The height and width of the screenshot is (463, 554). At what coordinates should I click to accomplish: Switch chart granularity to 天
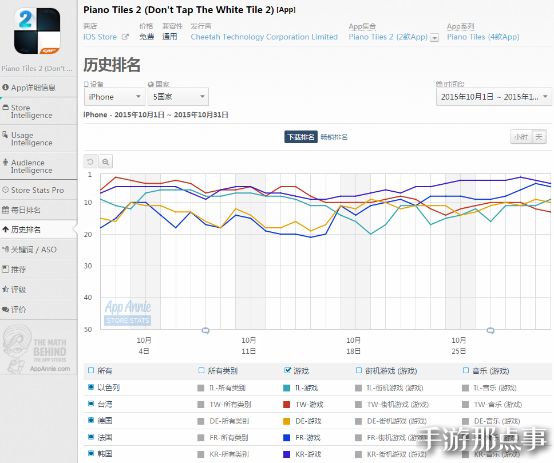click(539, 137)
